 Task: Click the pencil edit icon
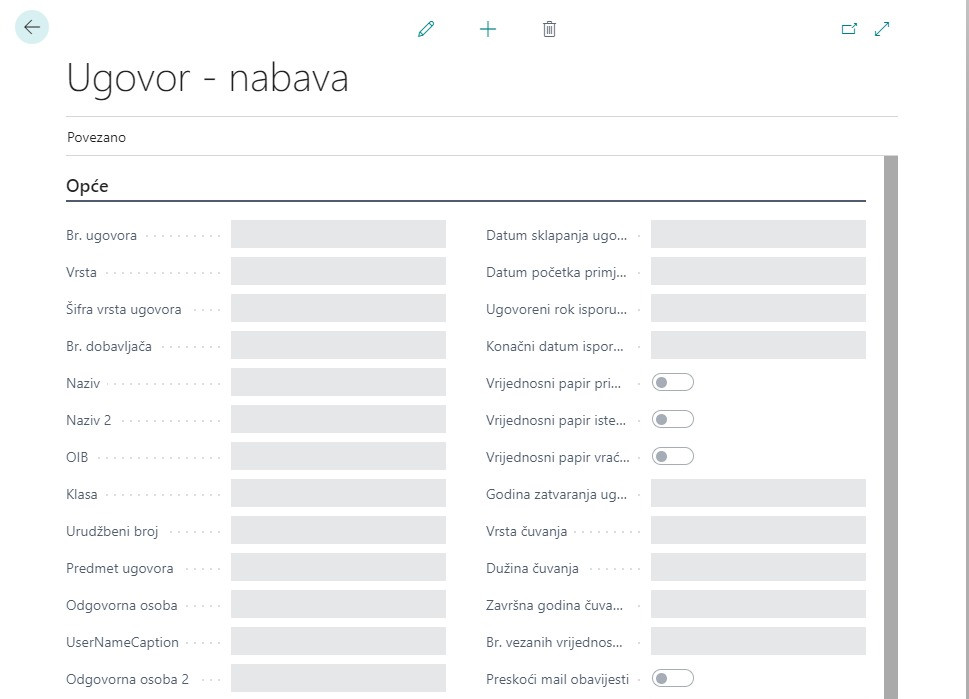[x=427, y=29]
